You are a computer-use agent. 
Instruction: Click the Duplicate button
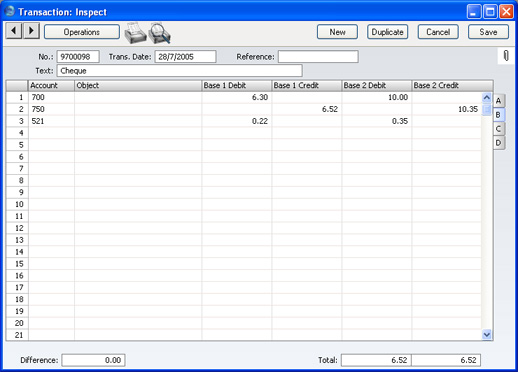pos(387,32)
